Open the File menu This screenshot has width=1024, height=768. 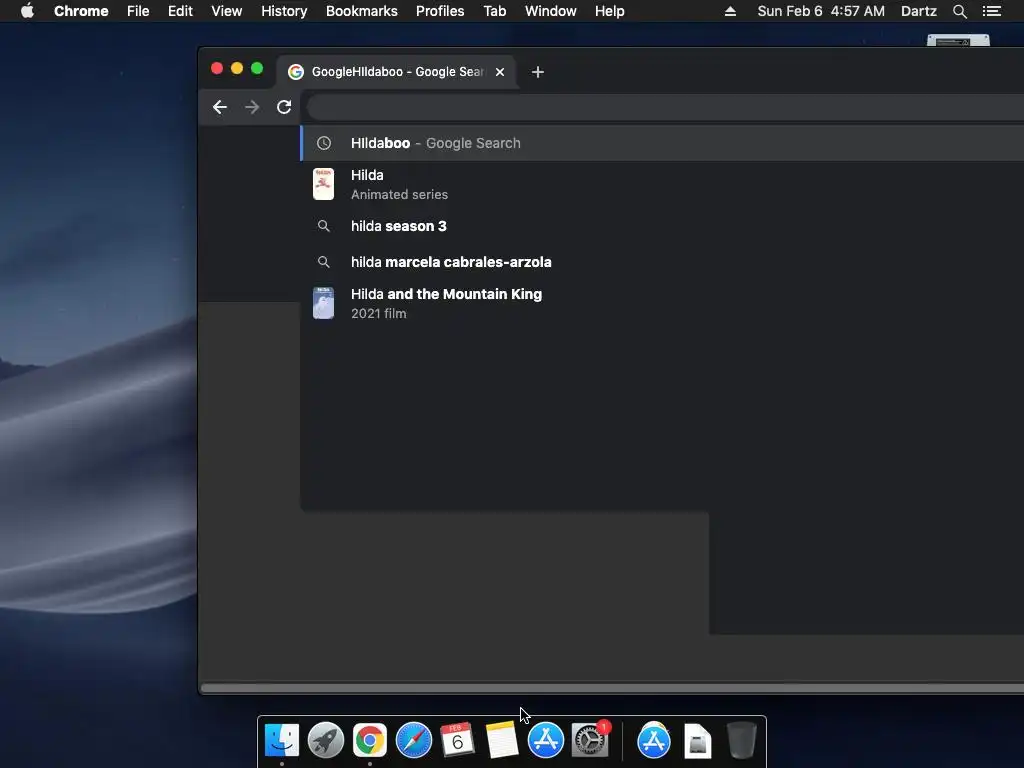(x=138, y=11)
